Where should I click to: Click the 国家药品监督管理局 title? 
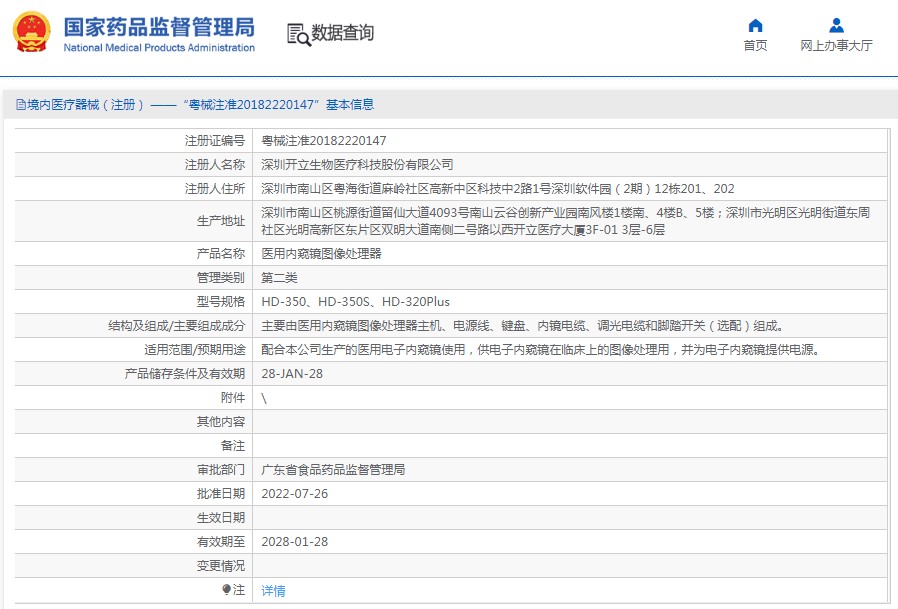click(159, 27)
